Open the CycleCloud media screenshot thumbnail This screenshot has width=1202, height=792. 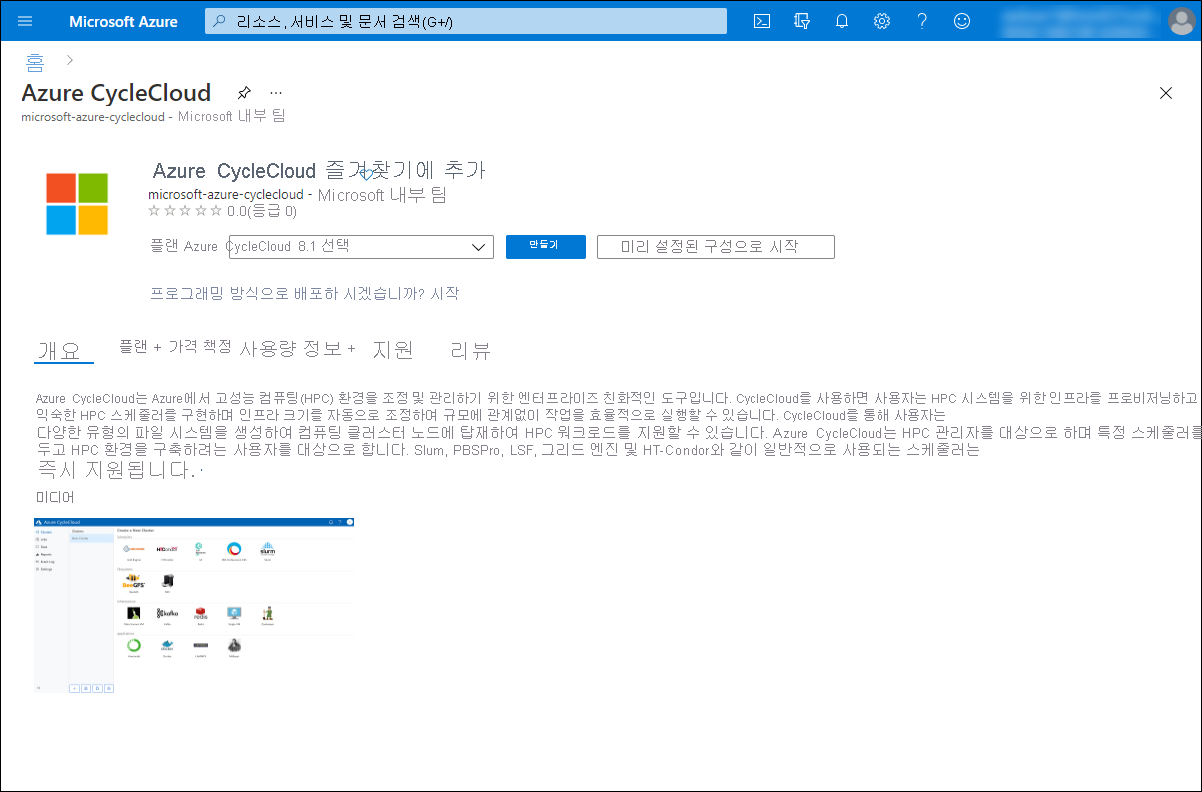click(x=195, y=603)
